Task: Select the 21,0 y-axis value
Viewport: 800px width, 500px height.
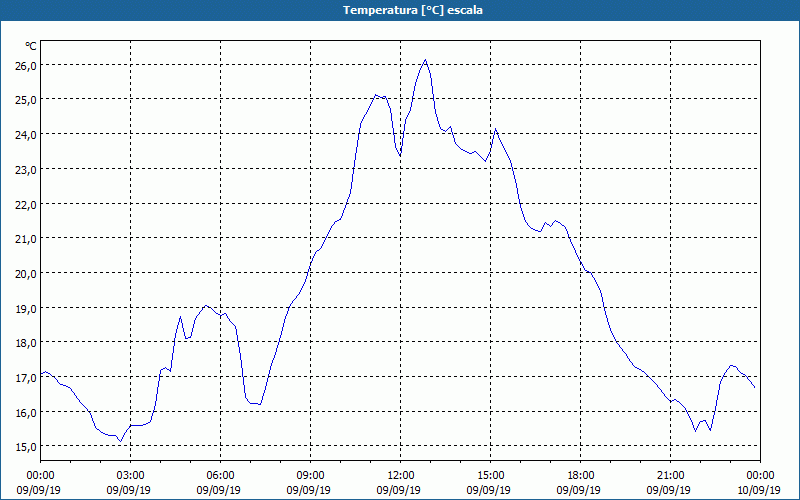Action: point(26,239)
